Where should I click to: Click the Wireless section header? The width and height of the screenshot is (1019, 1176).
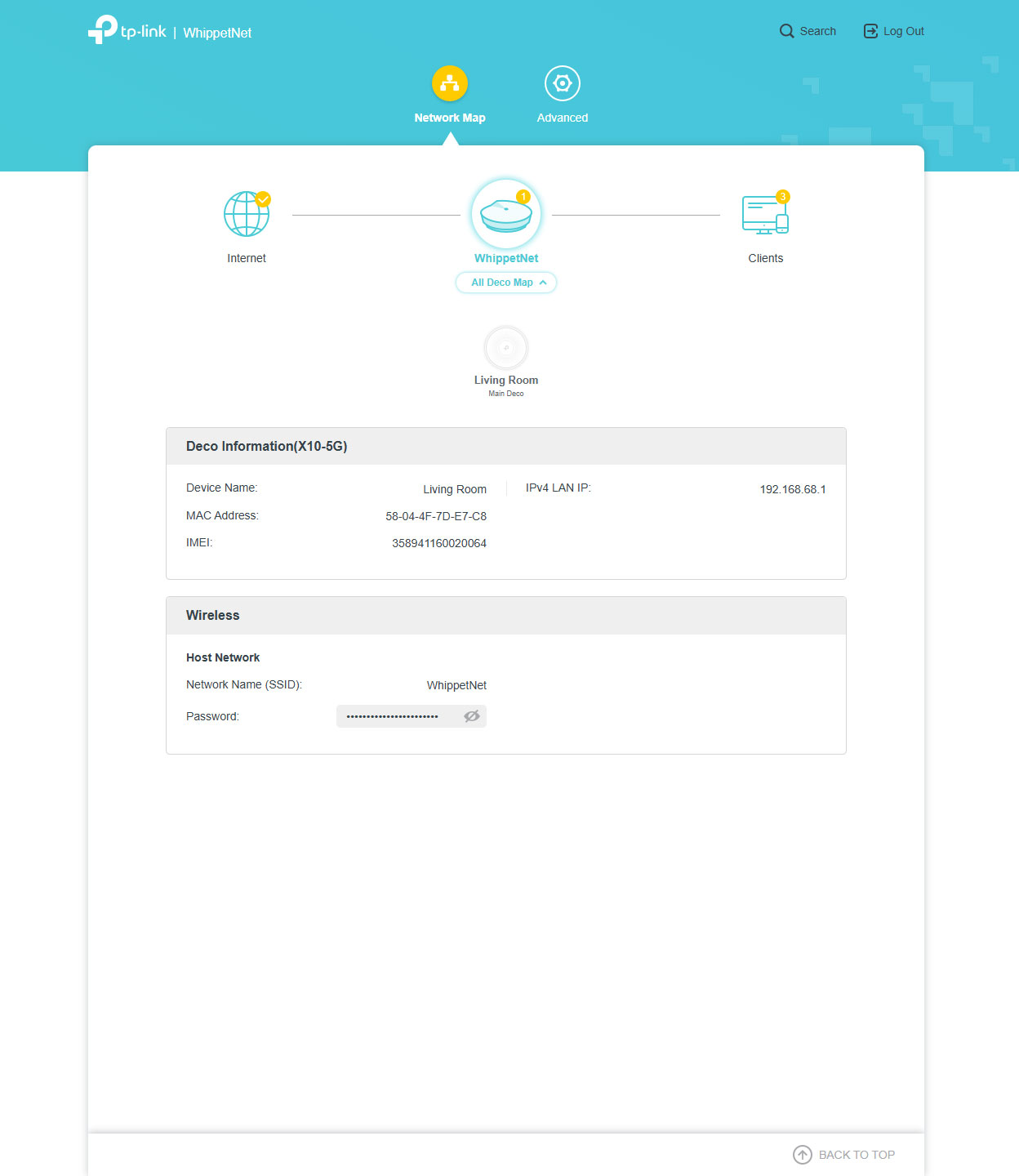[506, 616]
